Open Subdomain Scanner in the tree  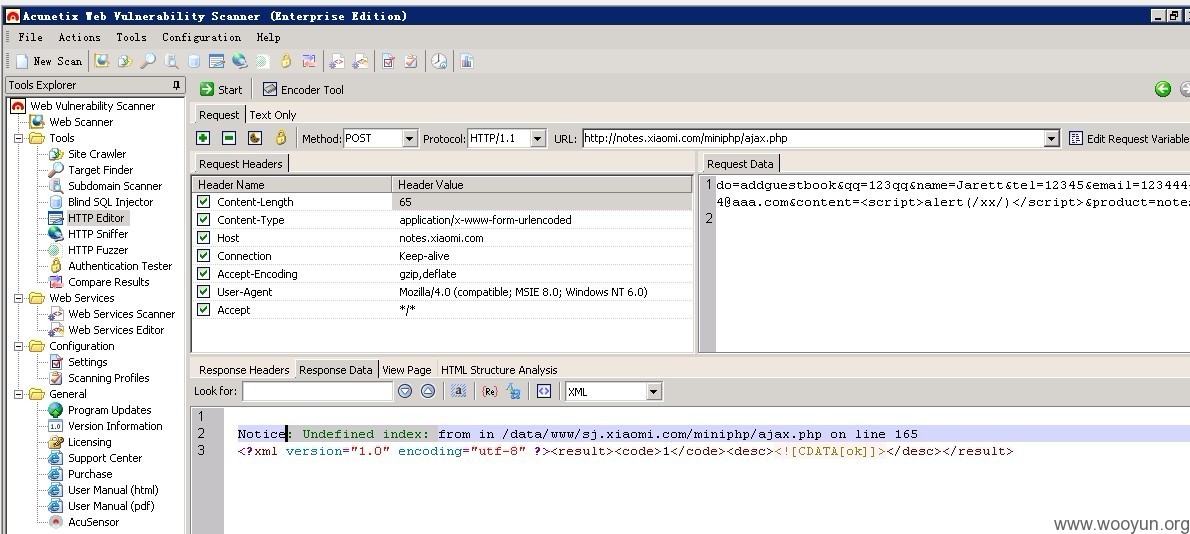click(115, 186)
